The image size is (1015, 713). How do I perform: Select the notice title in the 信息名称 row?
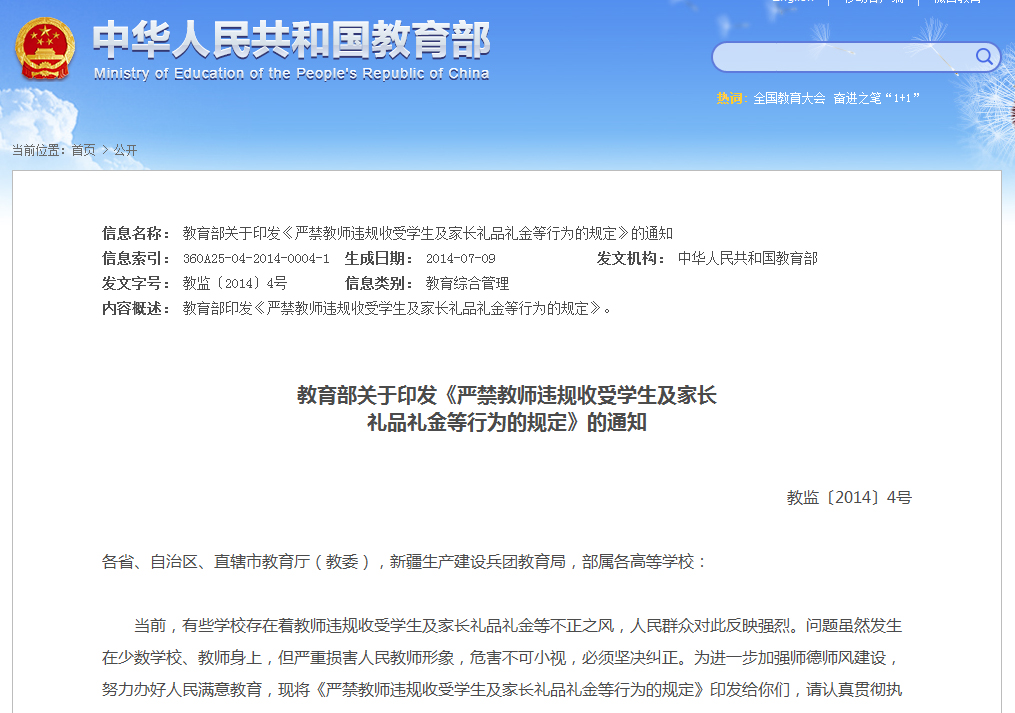coord(428,233)
